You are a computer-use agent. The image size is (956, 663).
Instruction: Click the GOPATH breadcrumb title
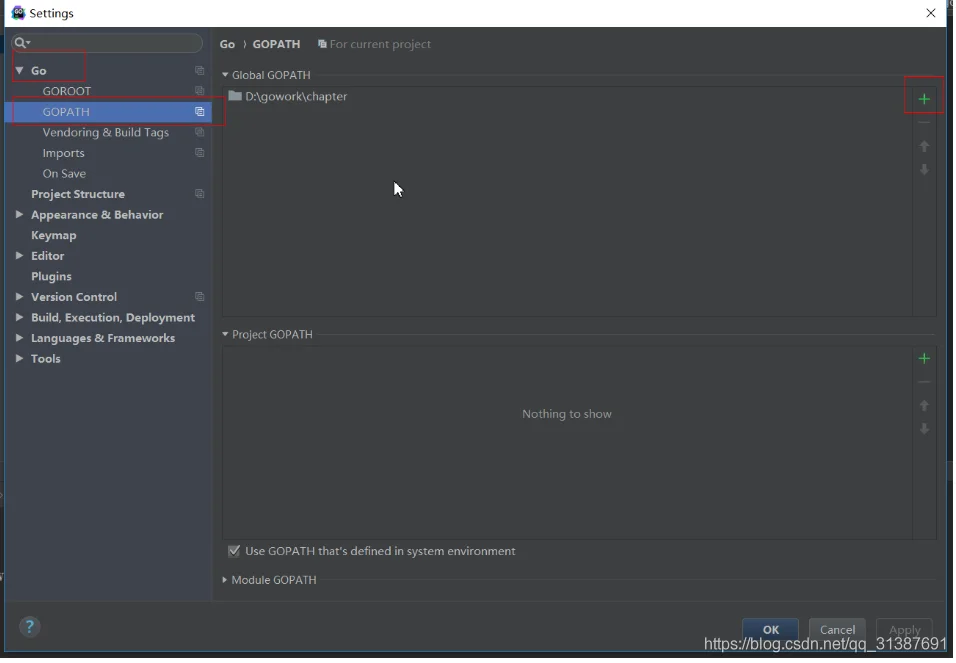(x=277, y=45)
